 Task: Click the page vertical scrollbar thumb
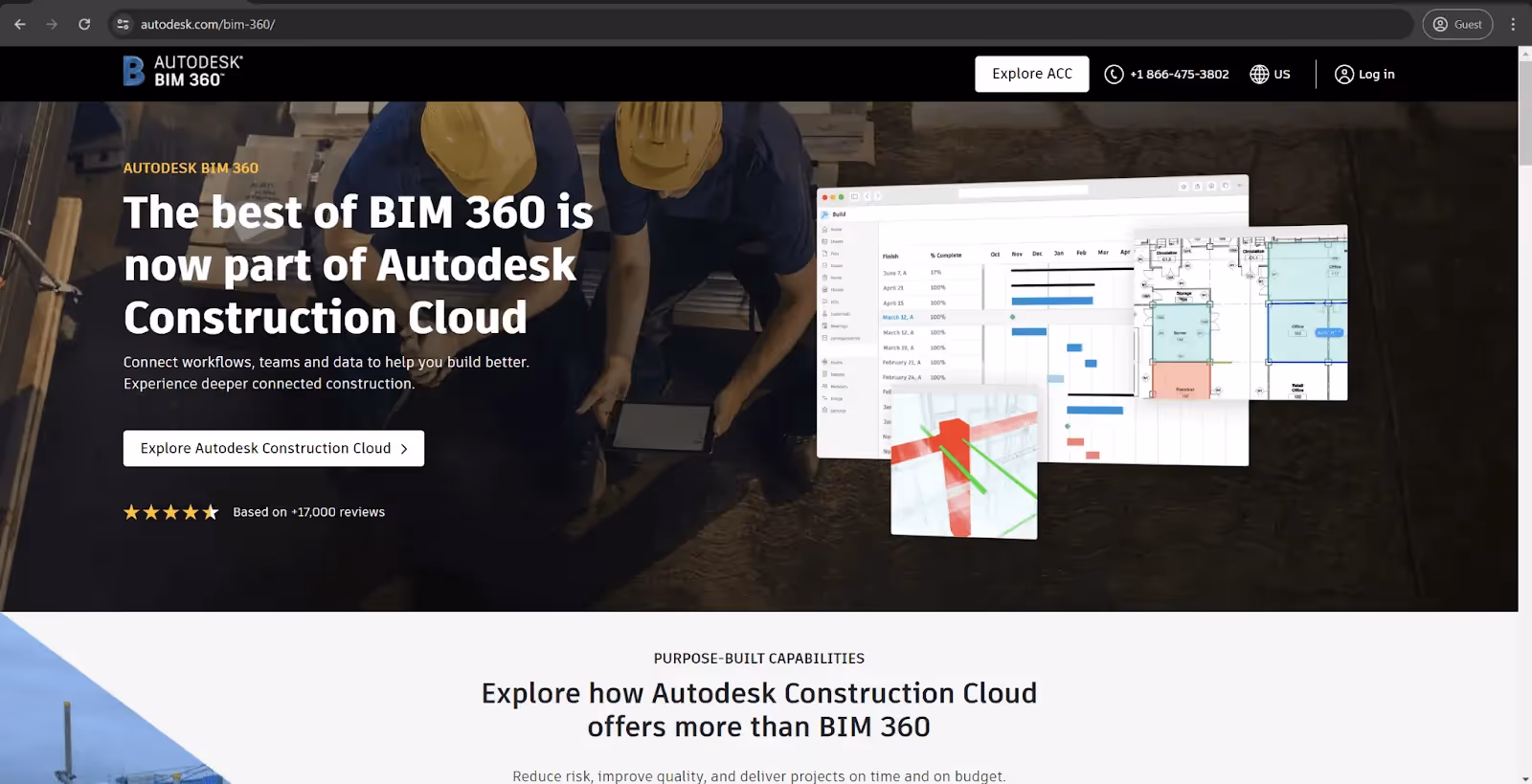[1525, 113]
